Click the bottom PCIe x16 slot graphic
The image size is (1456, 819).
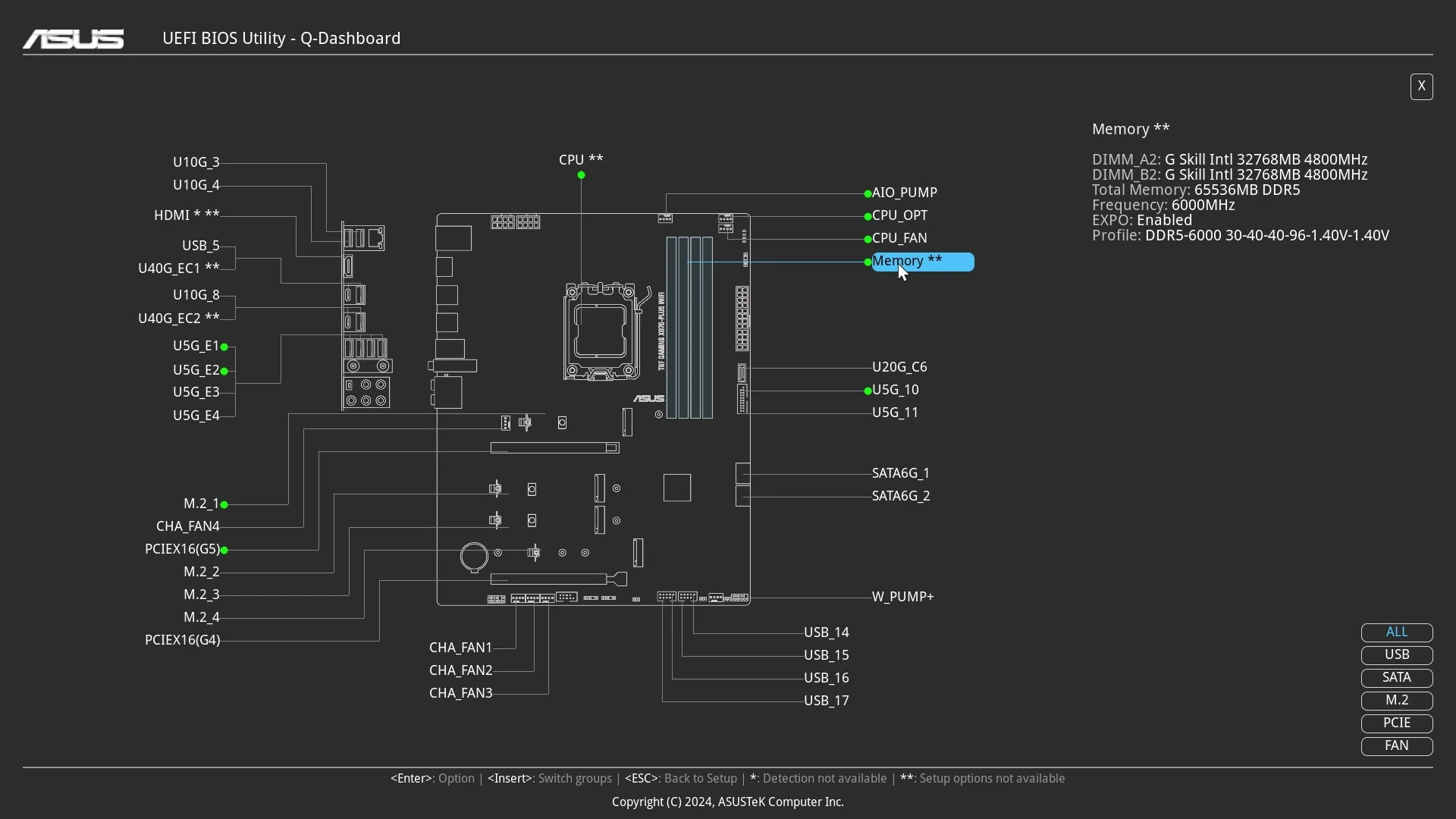pos(559,579)
